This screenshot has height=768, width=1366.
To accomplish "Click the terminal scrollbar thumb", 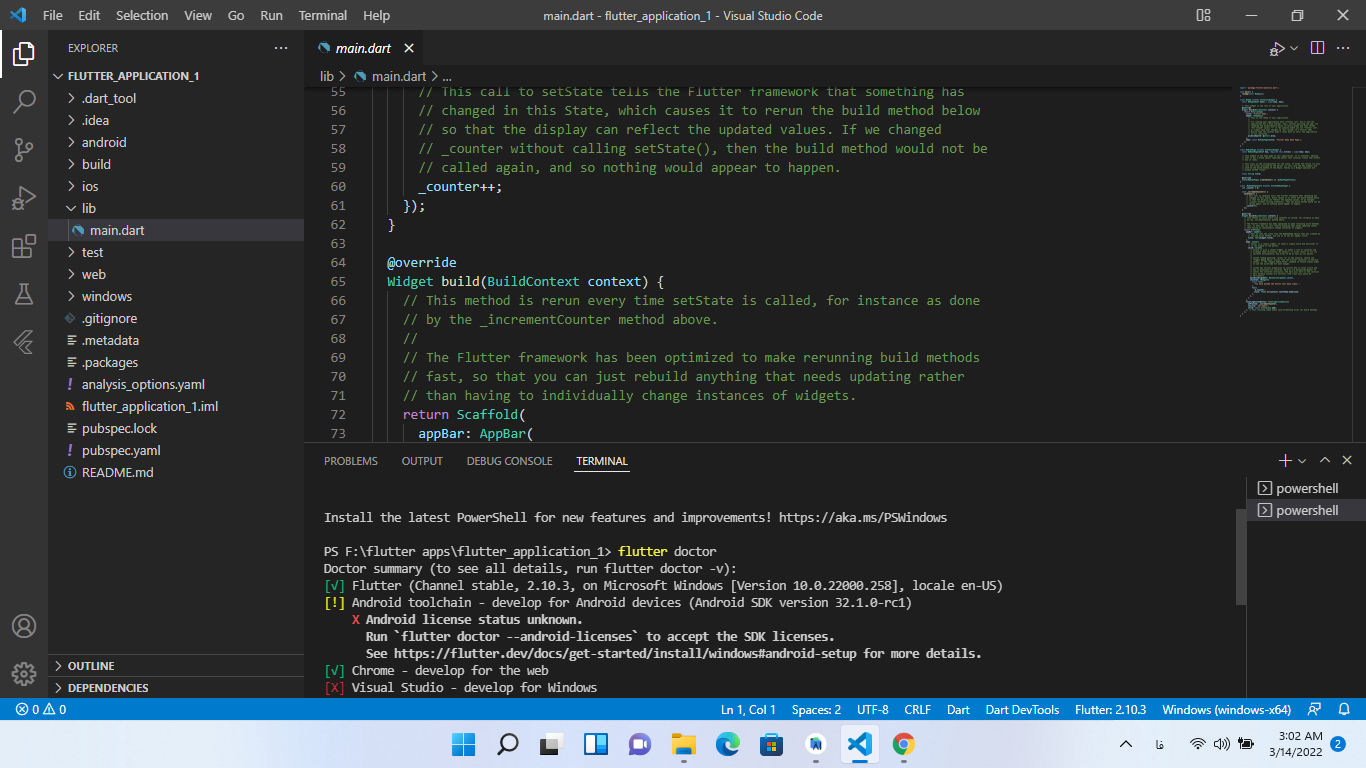I will pyautogui.click(x=1241, y=555).
